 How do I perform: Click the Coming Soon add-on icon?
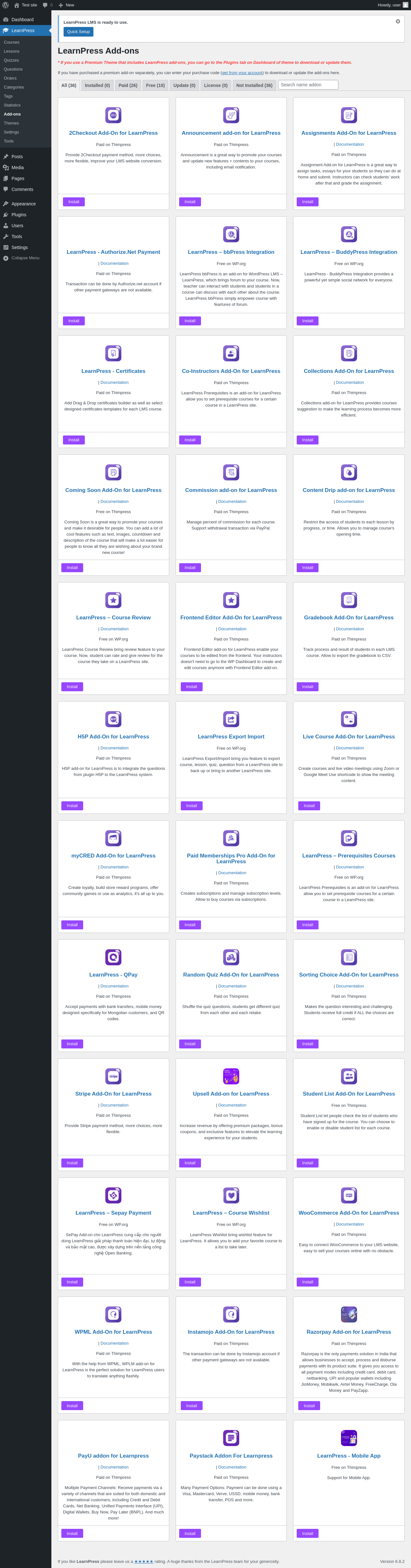coord(113,472)
